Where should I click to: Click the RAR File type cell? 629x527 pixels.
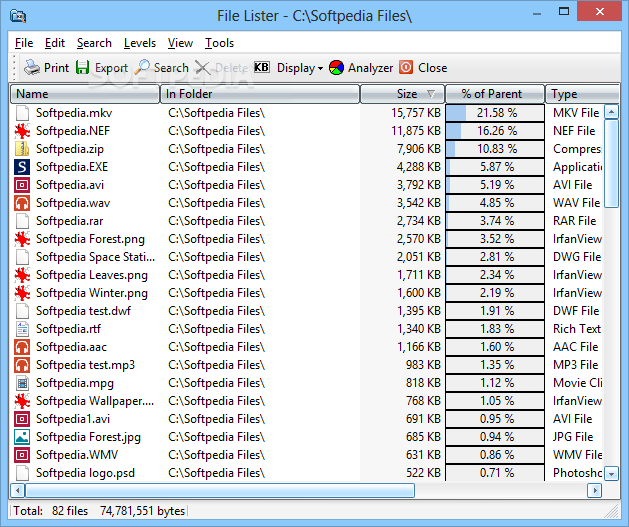point(574,221)
